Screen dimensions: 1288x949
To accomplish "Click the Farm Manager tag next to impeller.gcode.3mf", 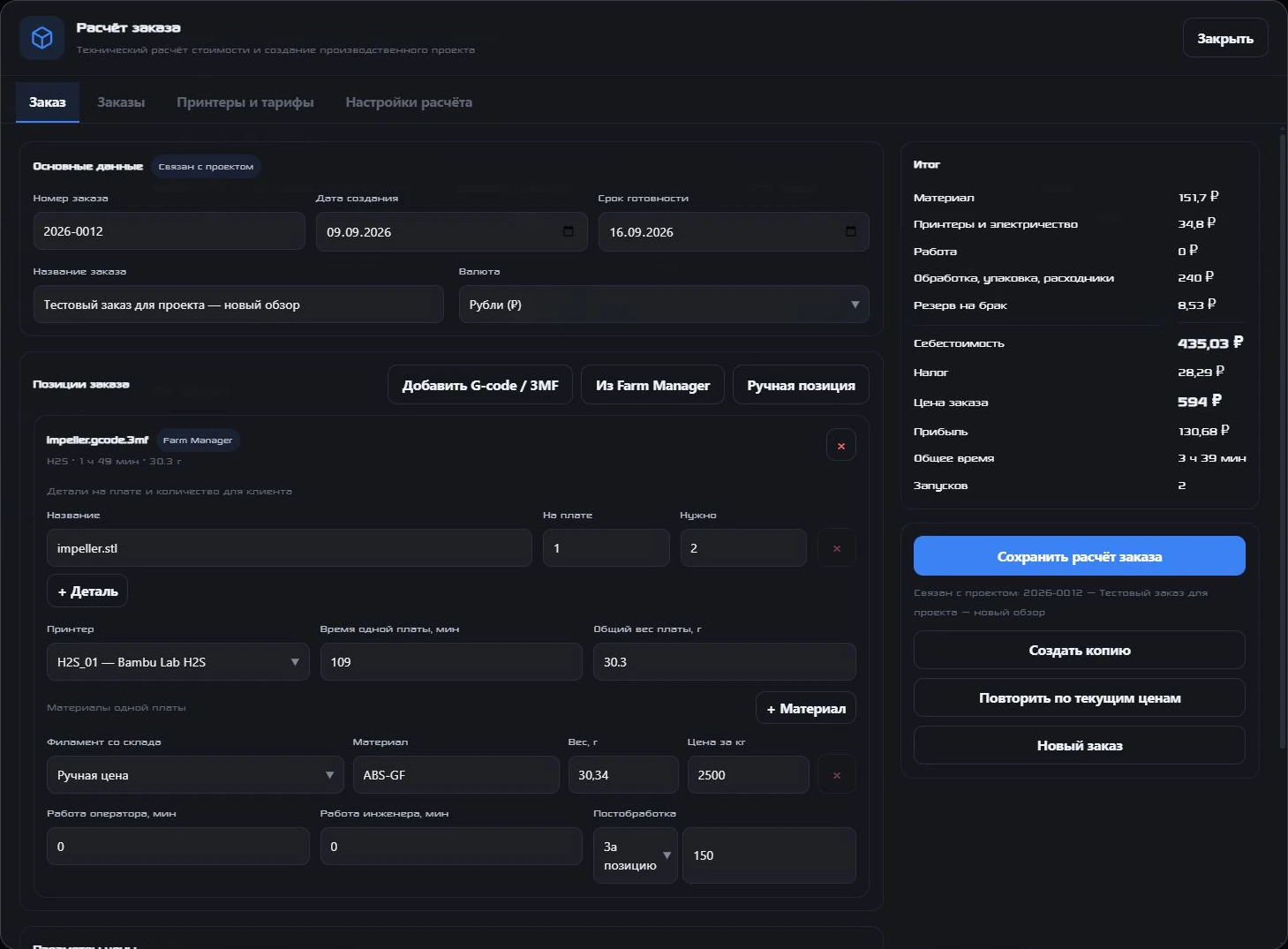I will point(198,441).
